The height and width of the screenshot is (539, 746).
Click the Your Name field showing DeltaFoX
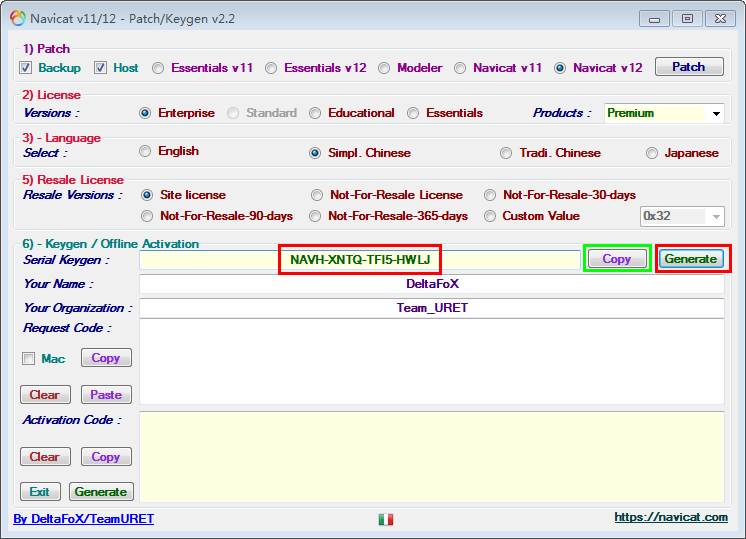pyautogui.click(x=432, y=284)
